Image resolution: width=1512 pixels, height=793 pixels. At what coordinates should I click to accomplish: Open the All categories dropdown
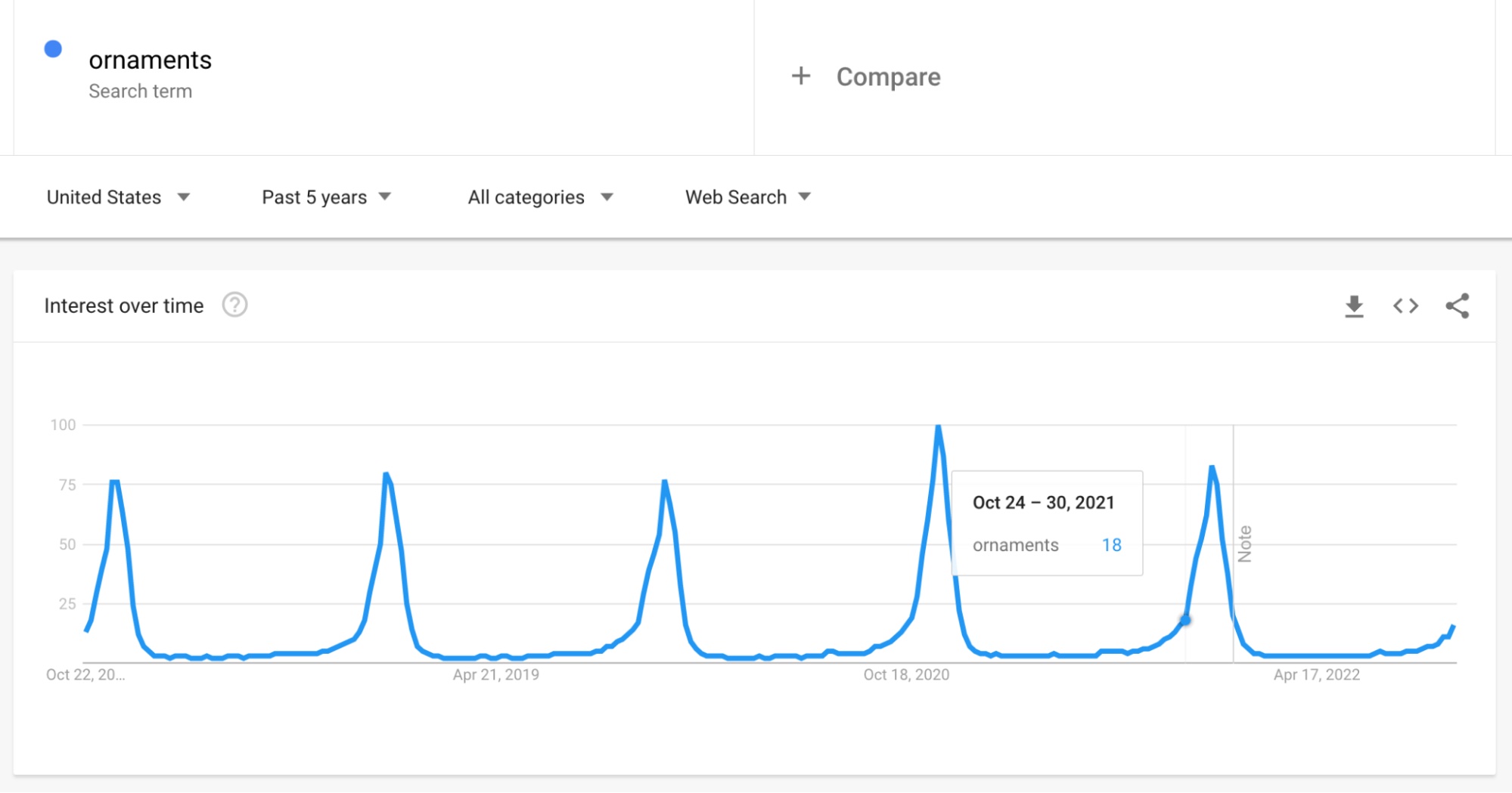tap(540, 197)
